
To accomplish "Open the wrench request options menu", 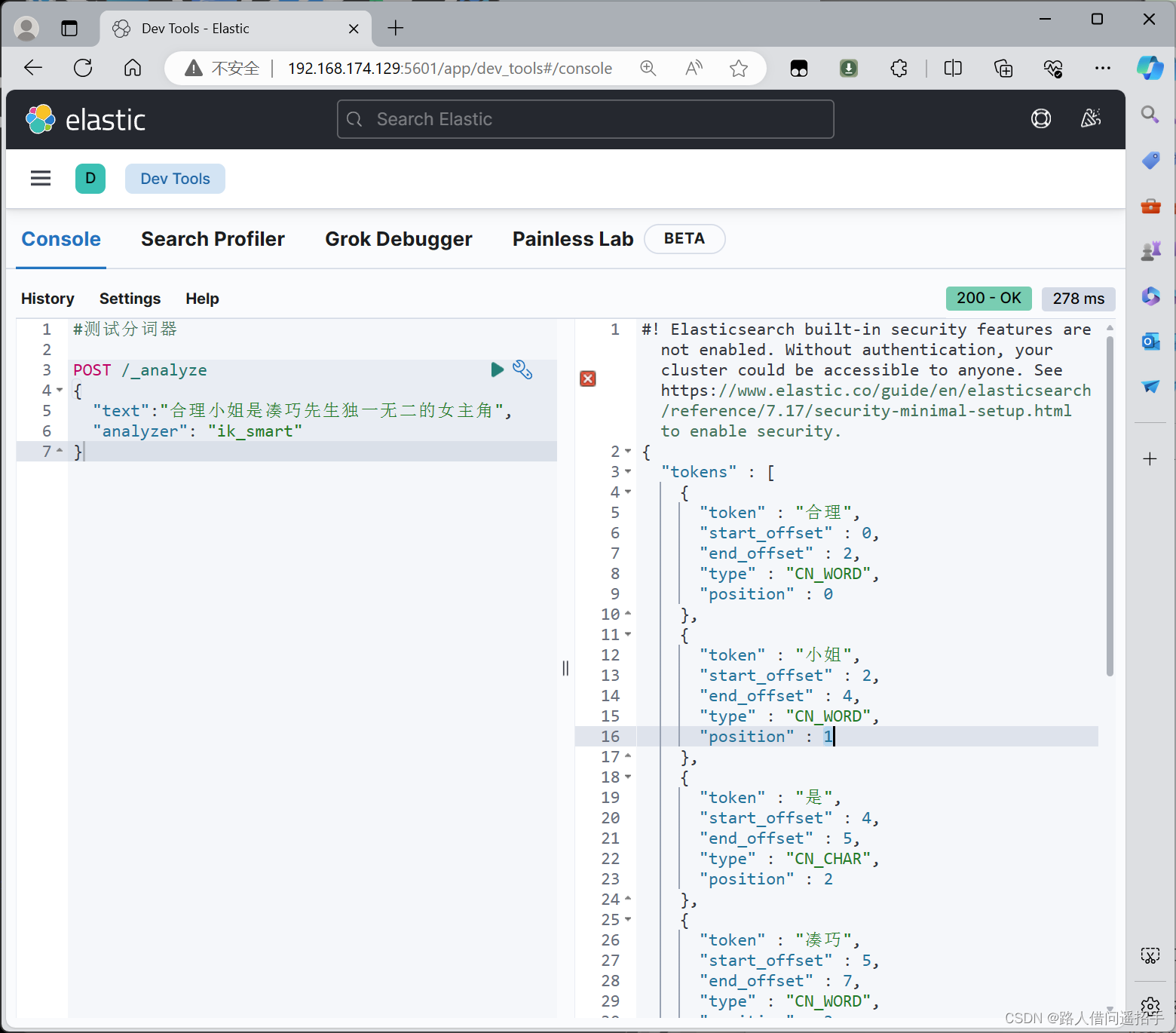I will tap(522, 369).
